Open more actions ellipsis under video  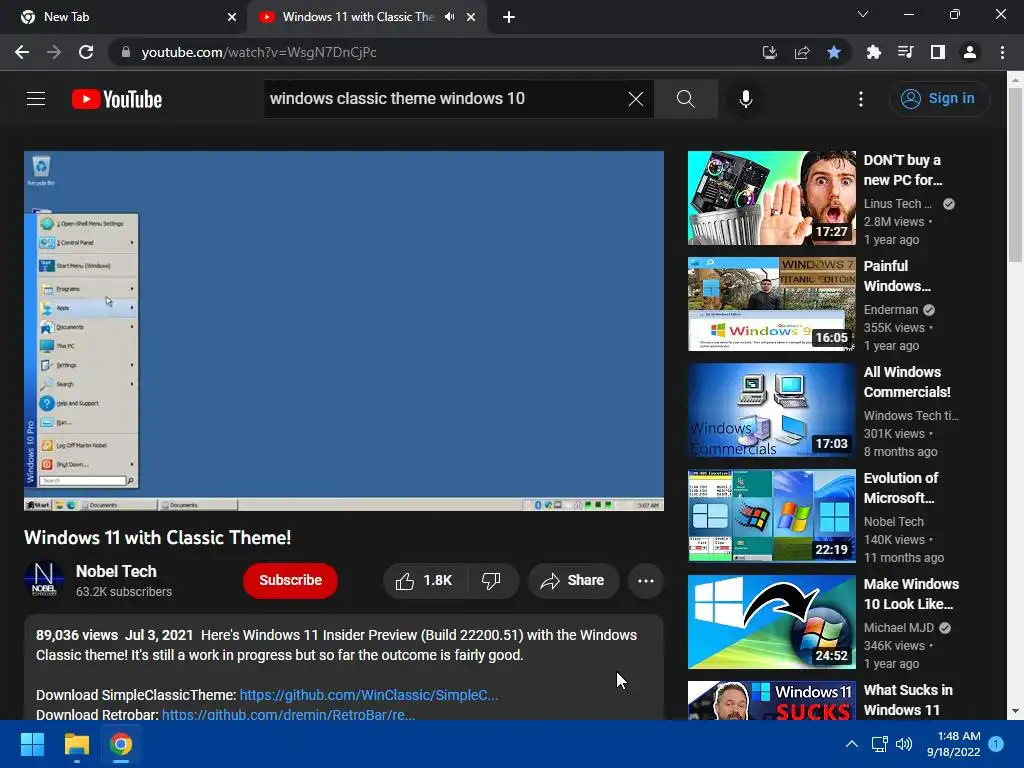(646, 581)
